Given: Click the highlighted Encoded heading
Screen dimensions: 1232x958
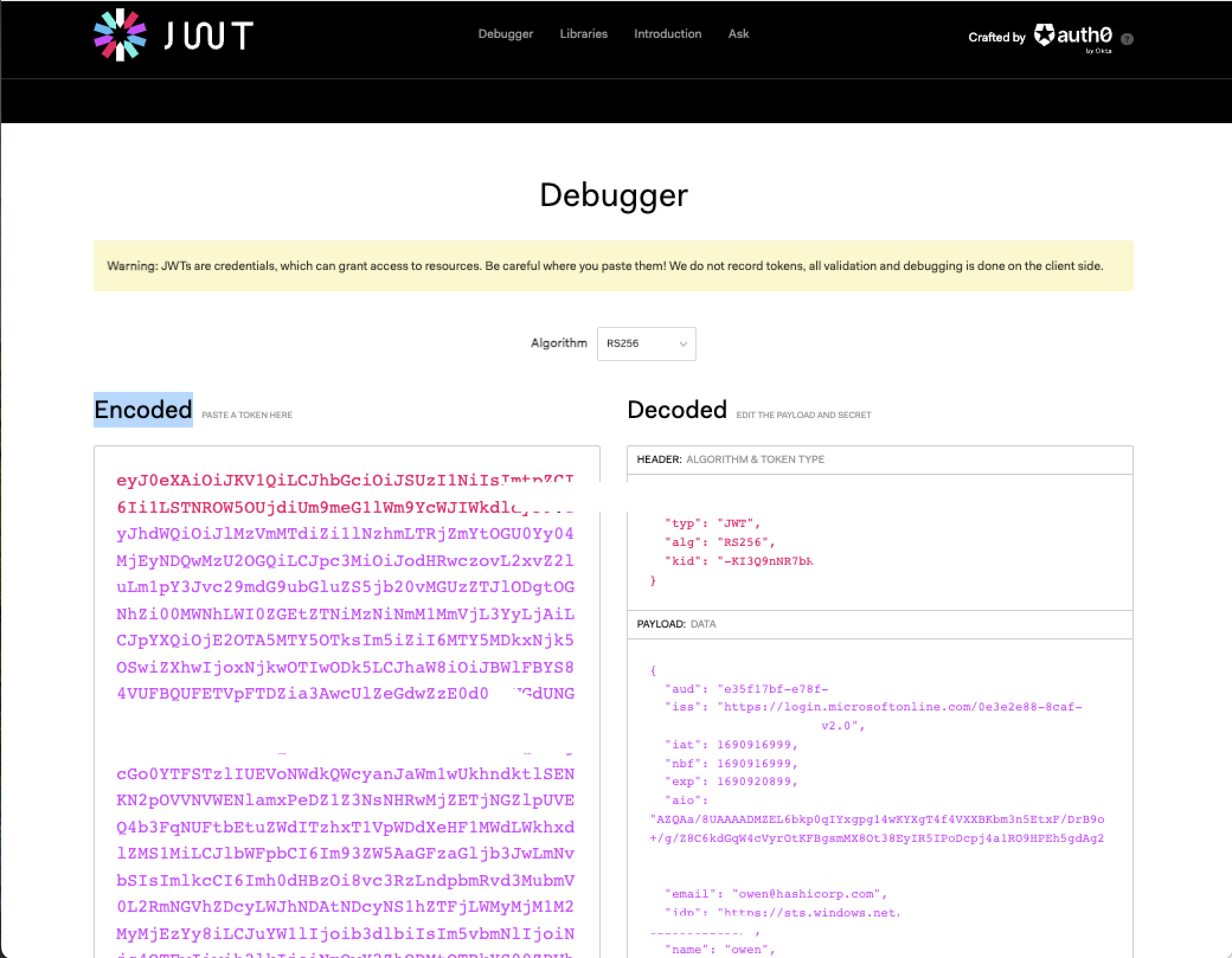Looking at the screenshot, I should [x=143, y=410].
